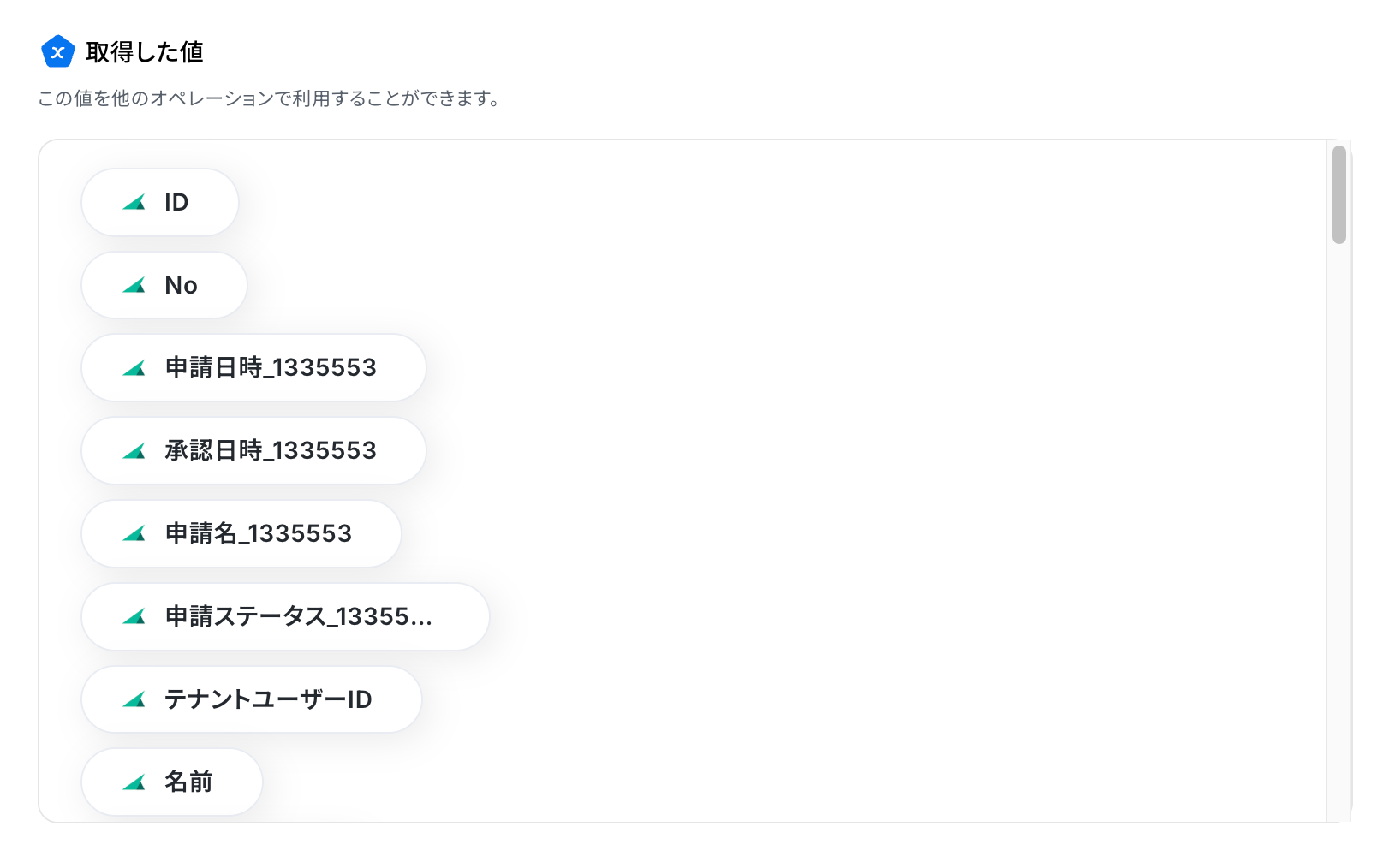This screenshot has height=868, width=1389.
Task: Choose the 申請日時_1335553 value
Action: point(253,368)
